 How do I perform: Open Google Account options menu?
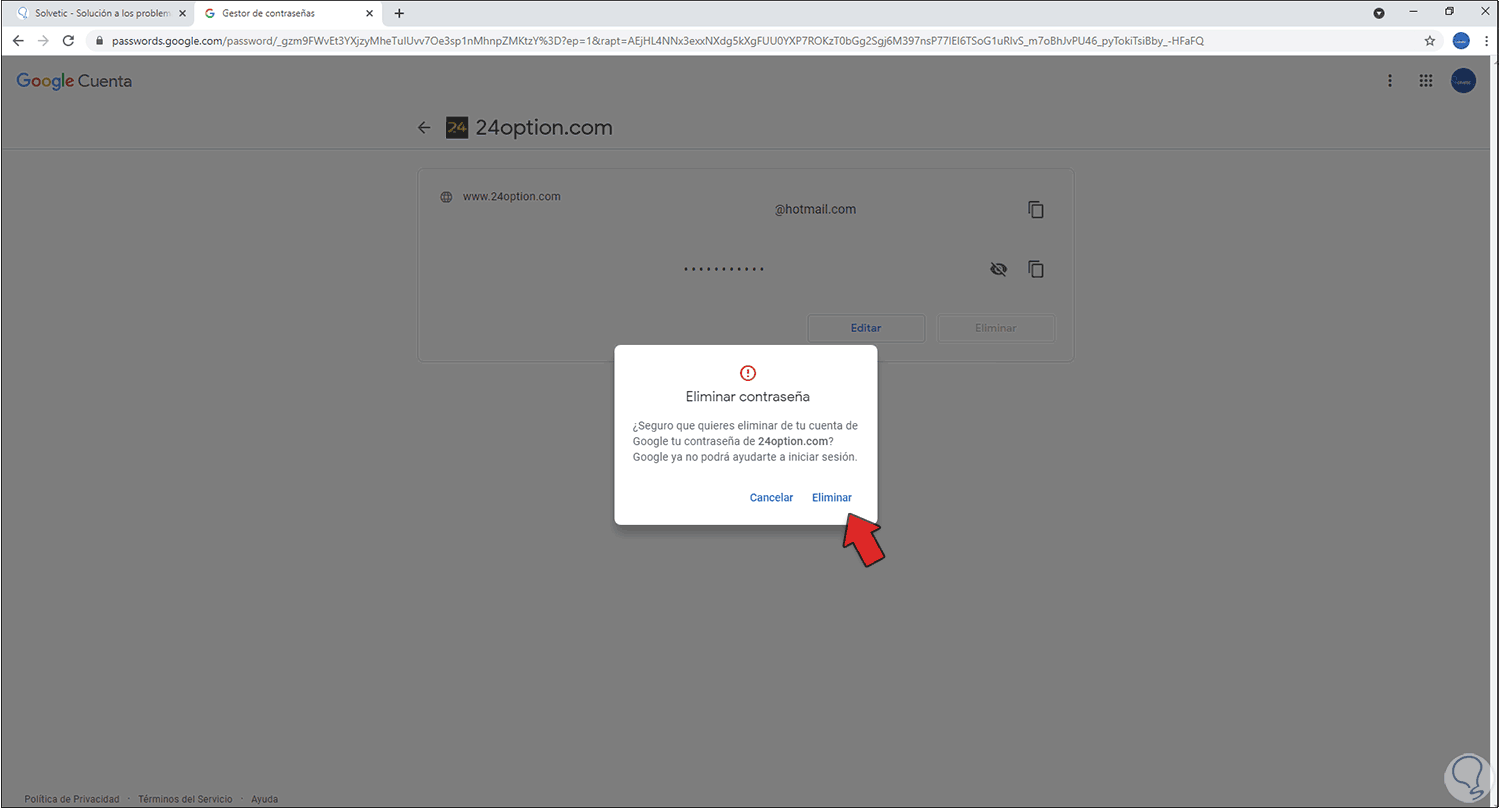point(1389,81)
